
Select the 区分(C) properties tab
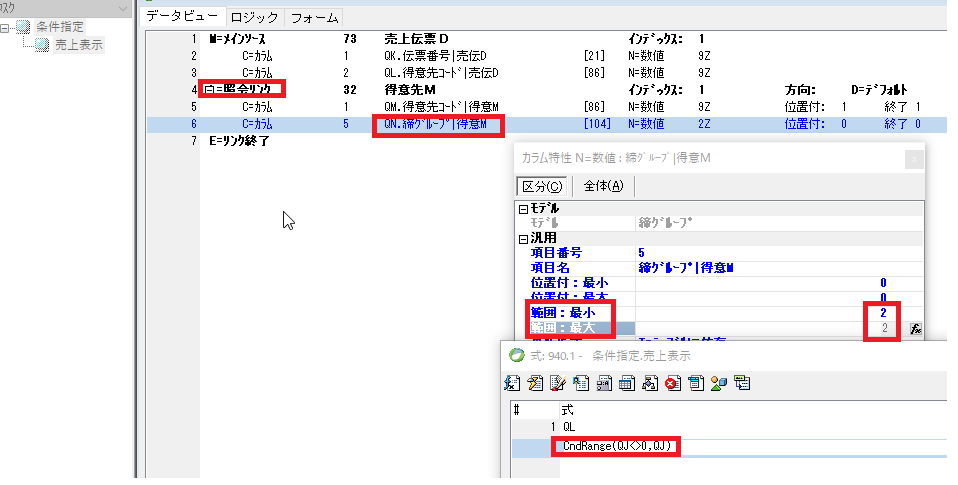coord(541,186)
